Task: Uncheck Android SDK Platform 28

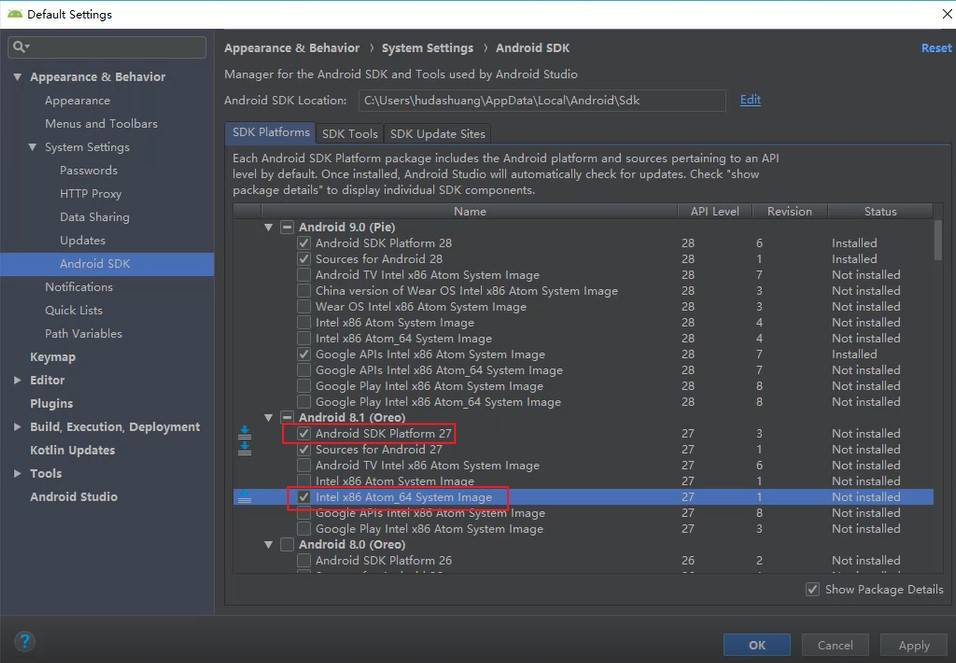Action: [304, 243]
